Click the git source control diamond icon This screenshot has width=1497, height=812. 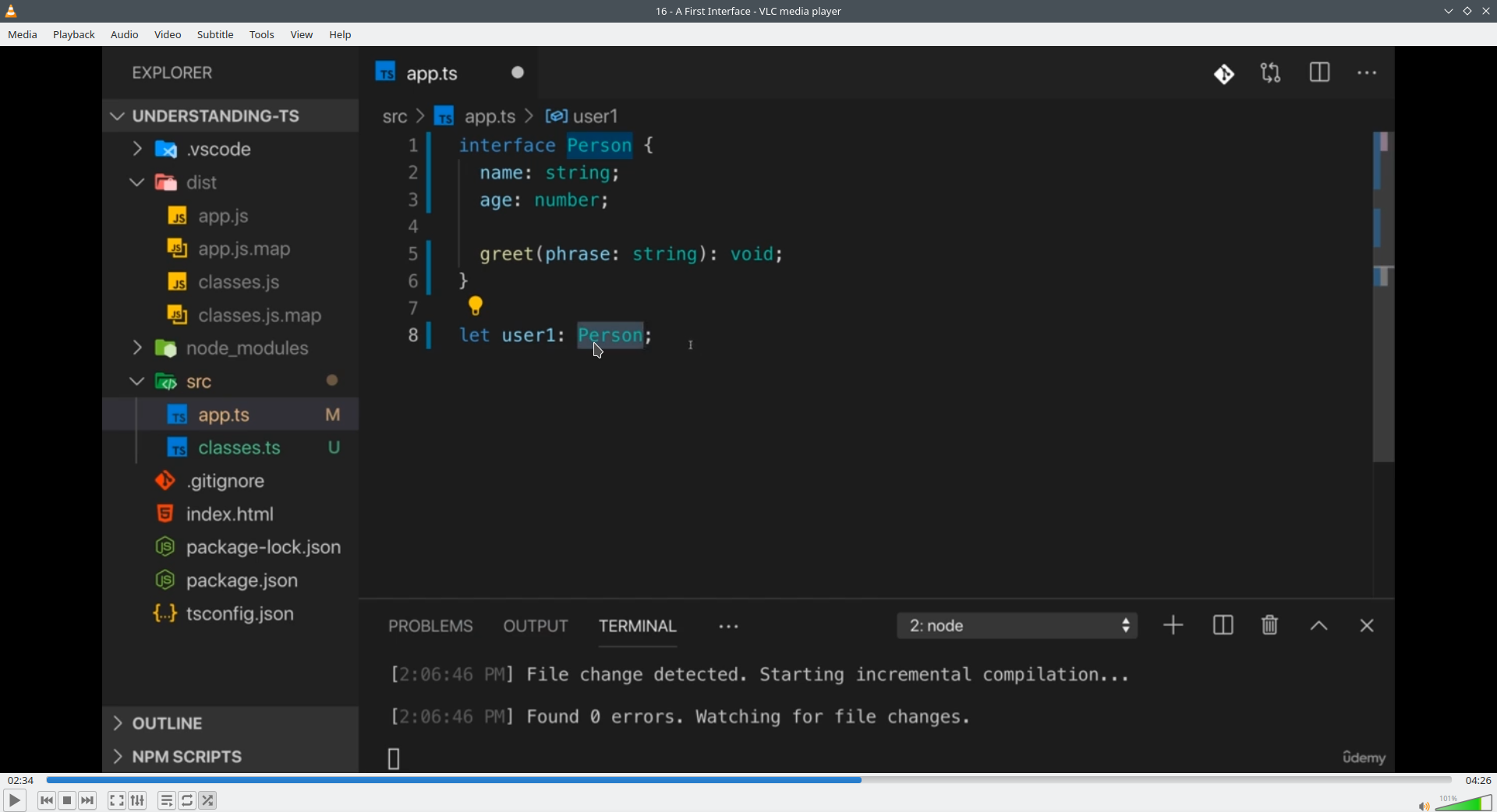click(x=1224, y=74)
